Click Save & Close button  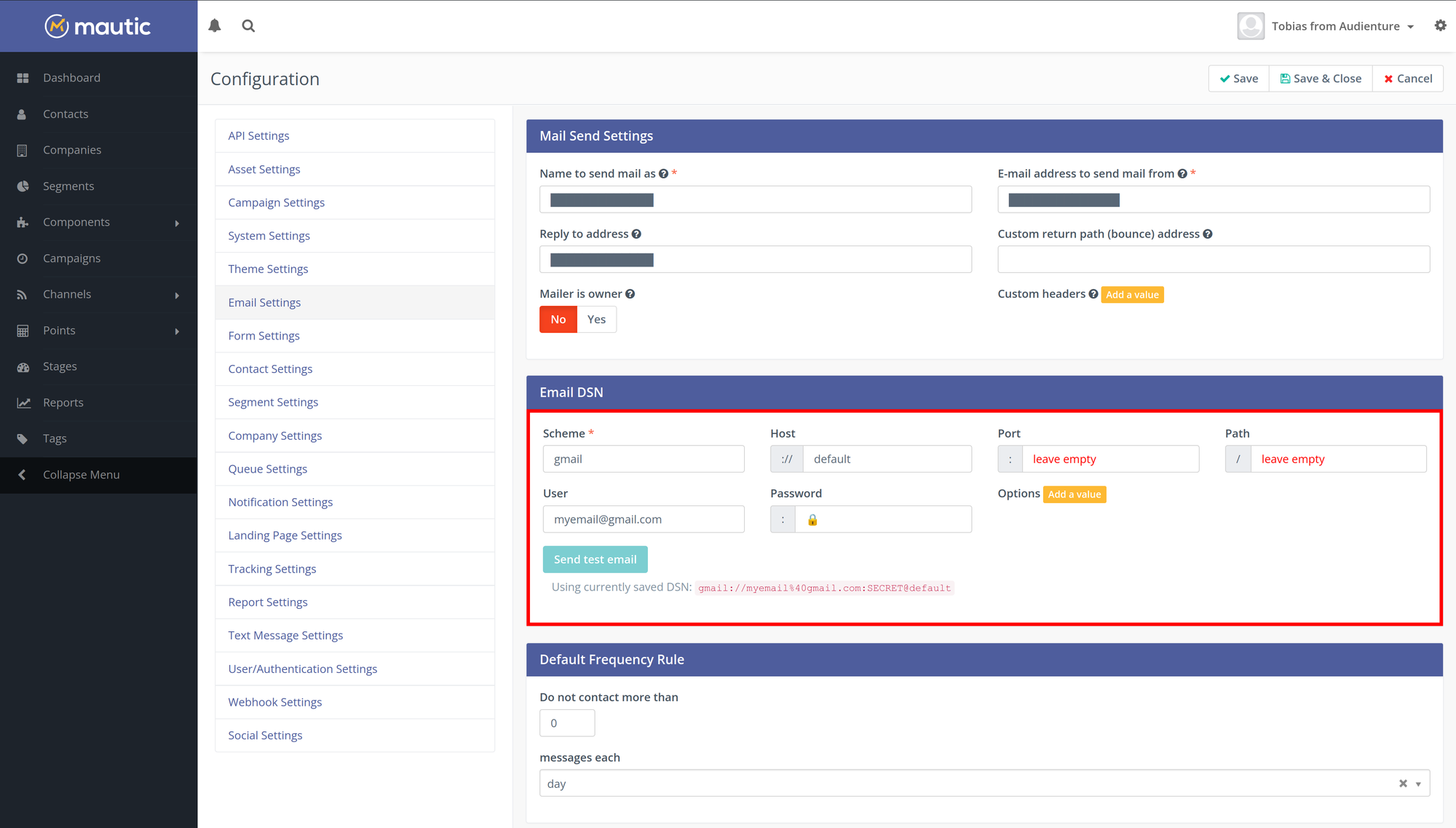(x=1321, y=79)
